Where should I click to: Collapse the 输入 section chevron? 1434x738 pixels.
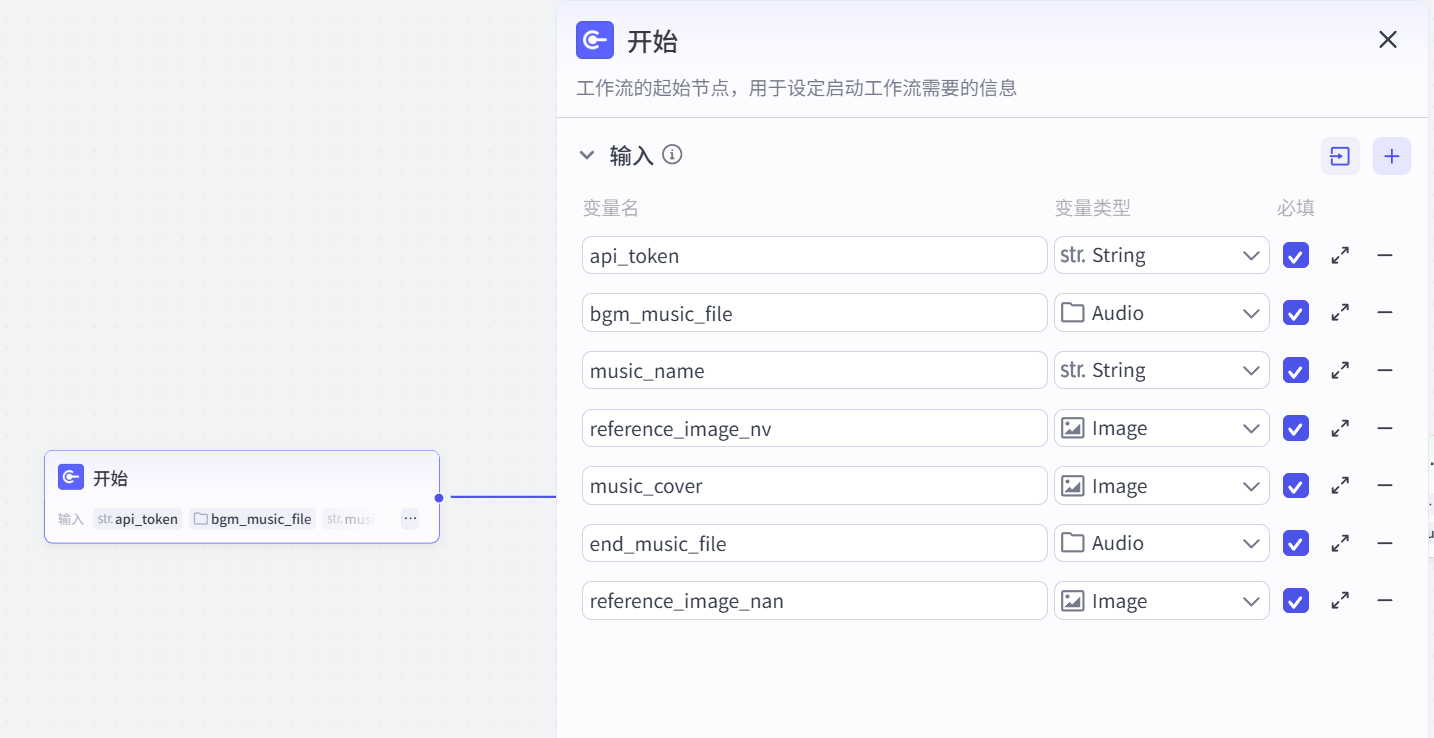[x=587, y=155]
